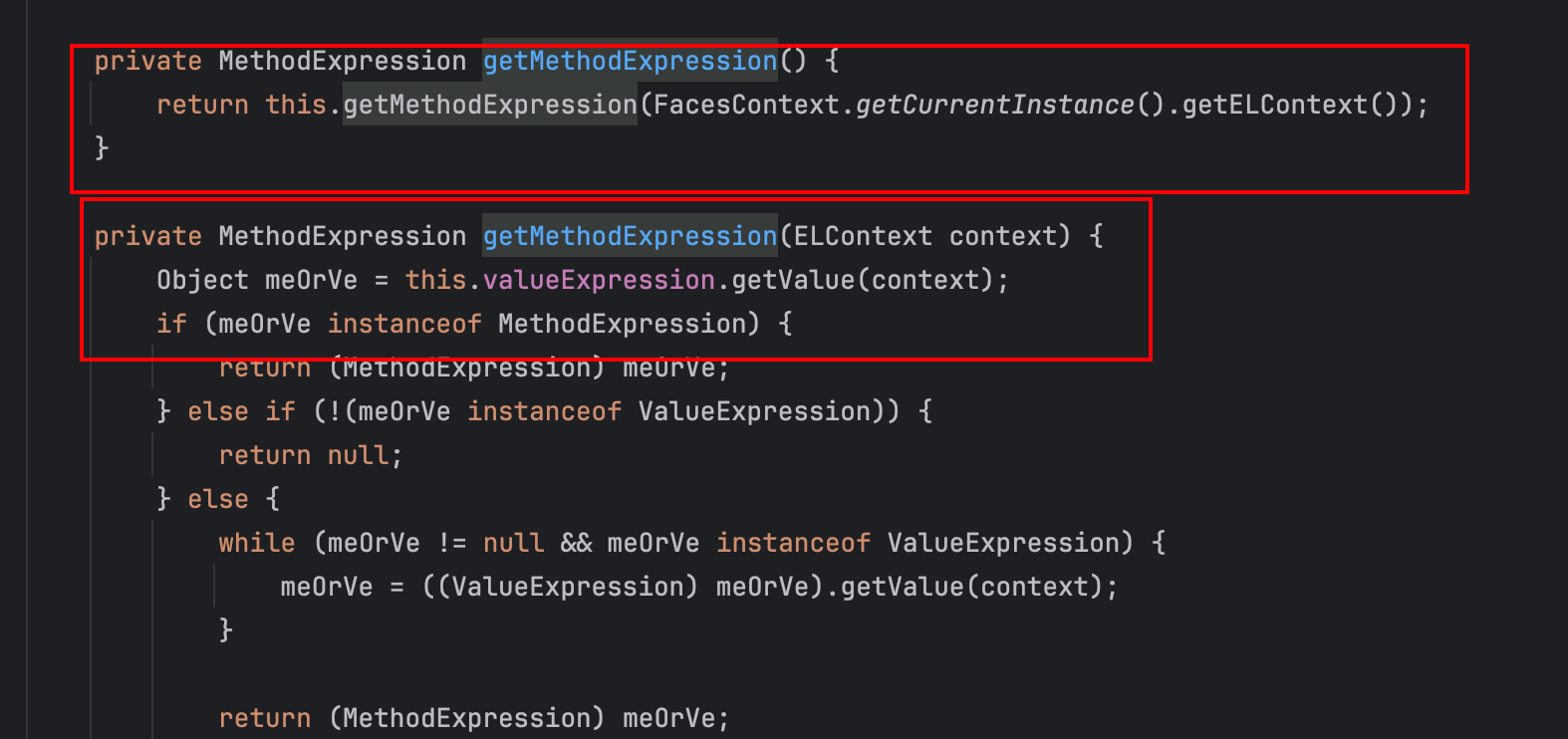This screenshot has width=1568, height=739.
Task: Click the no-argument getMethodExpression method declaration name
Action: click(x=630, y=61)
